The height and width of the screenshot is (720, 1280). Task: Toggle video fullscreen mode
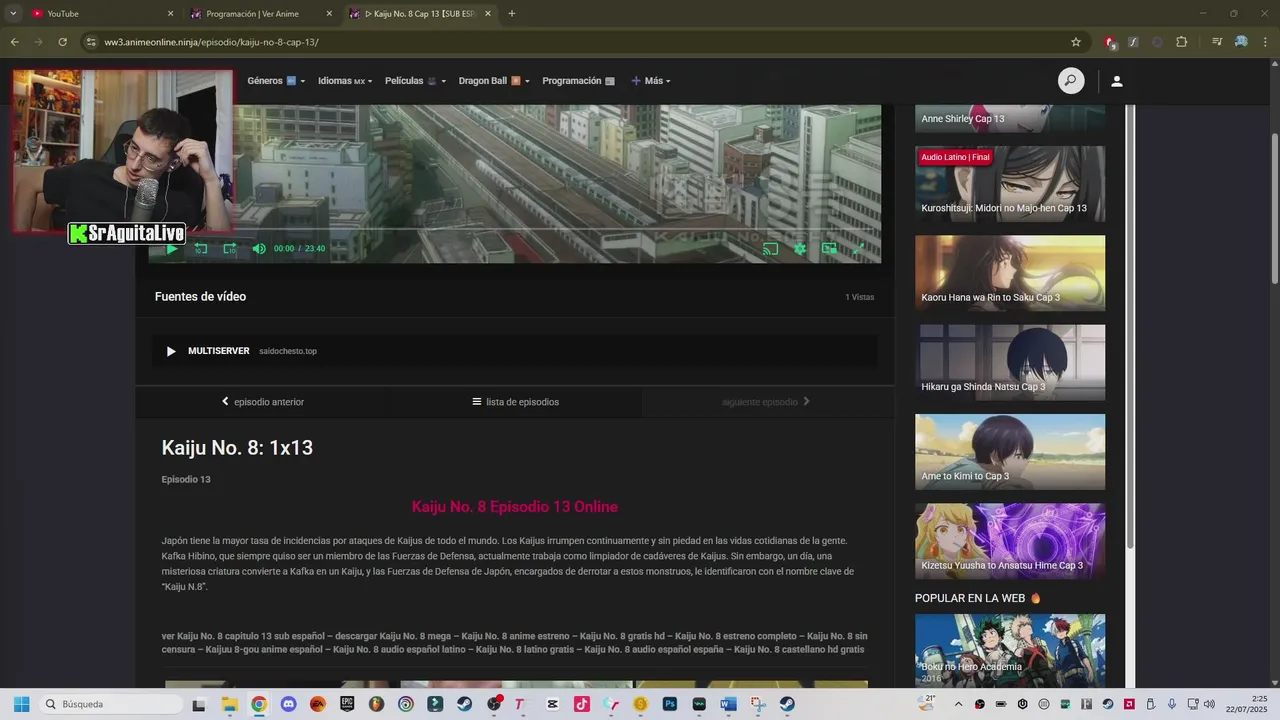click(x=858, y=249)
